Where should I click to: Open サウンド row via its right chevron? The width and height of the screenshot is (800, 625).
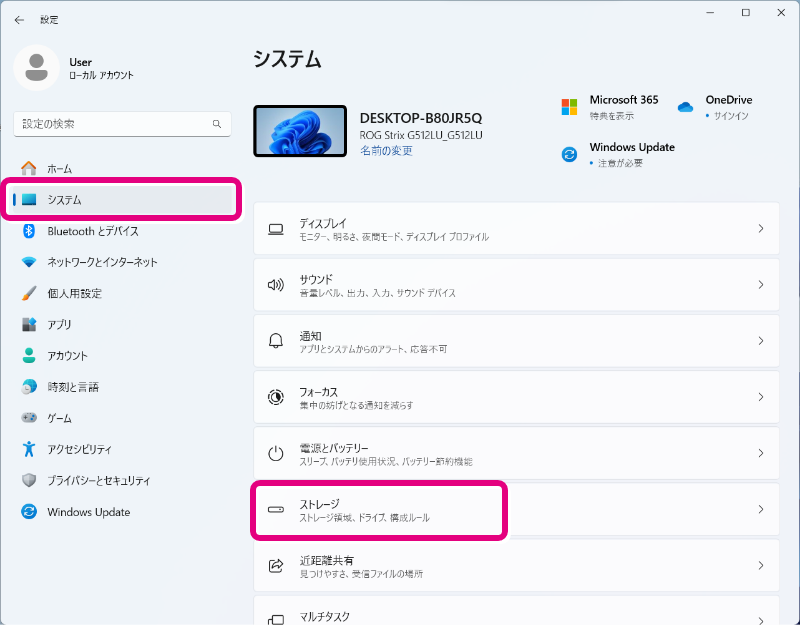[x=760, y=285]
